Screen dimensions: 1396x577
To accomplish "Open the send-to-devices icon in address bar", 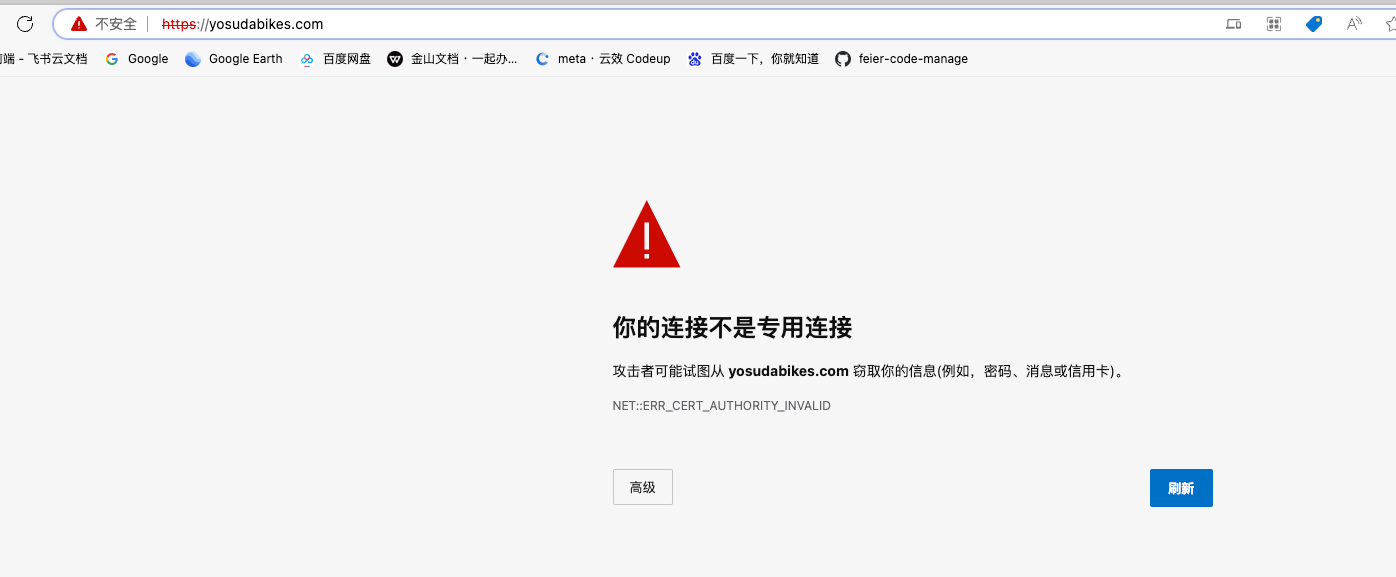I will pyautogui.click(x=1234, y=24).
